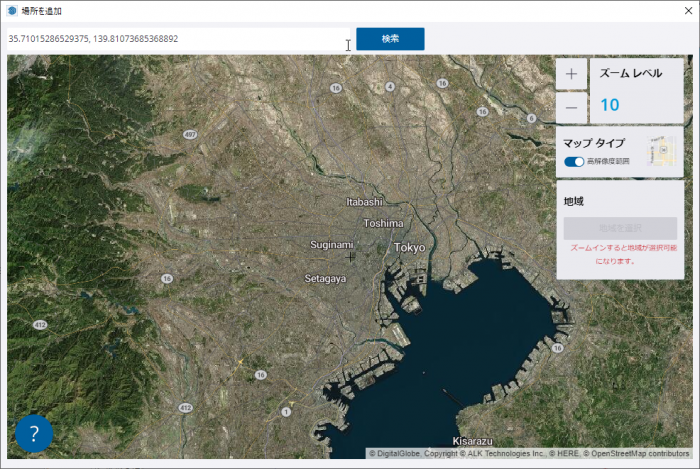
Task: Open help with the blue question mark icon
Action: point(34,434)
